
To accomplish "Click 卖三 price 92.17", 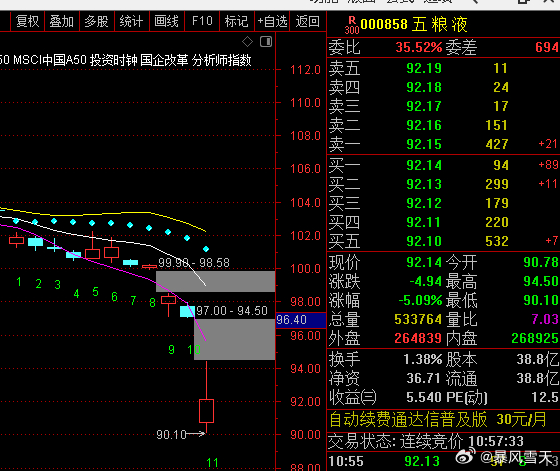I will pyautogui.click(x=424, y=106).
